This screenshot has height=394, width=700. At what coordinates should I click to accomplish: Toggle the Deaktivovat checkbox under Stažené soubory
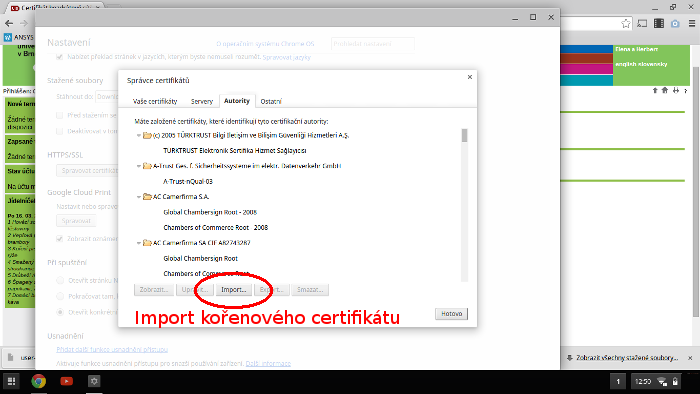59,131
